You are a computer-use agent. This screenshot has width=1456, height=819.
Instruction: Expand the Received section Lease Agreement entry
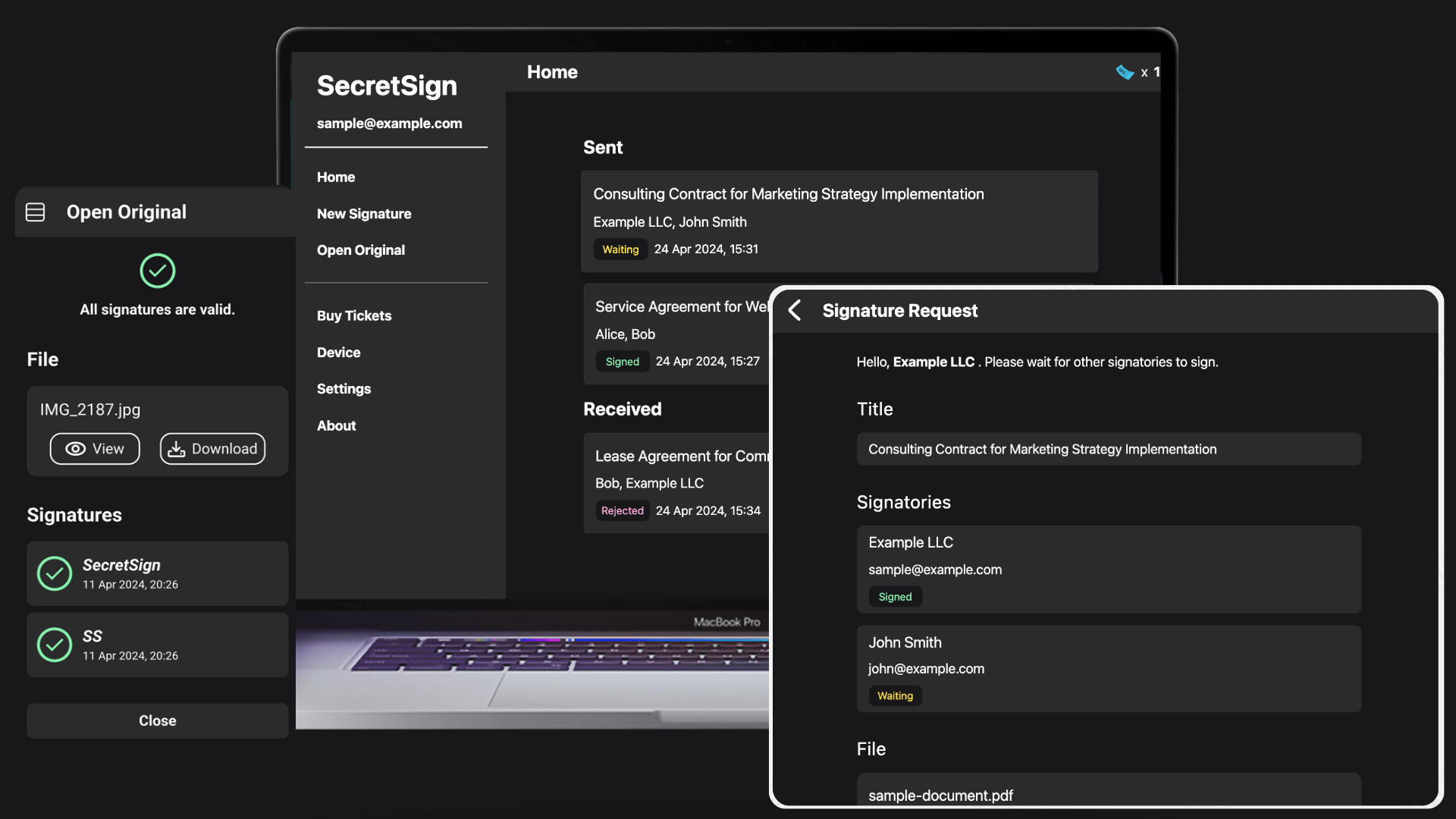[680, 483]
